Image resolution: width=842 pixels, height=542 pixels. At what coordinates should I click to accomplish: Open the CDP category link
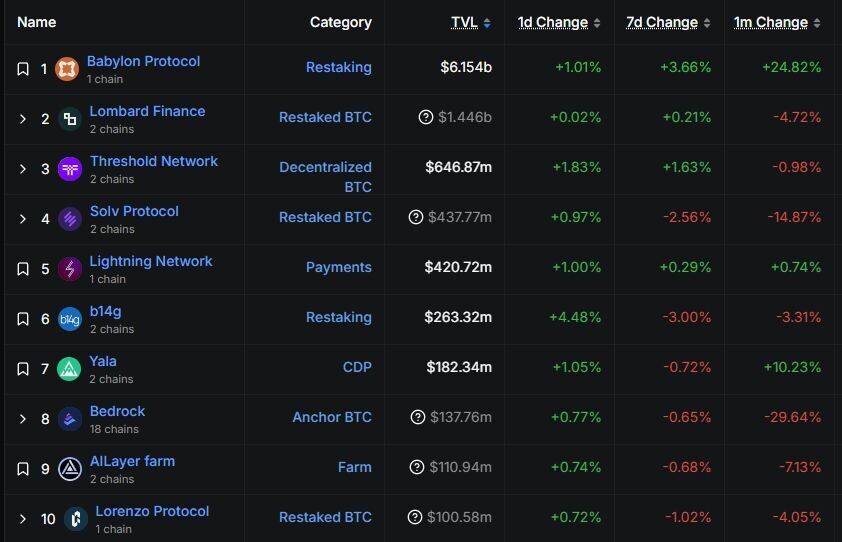357,367
